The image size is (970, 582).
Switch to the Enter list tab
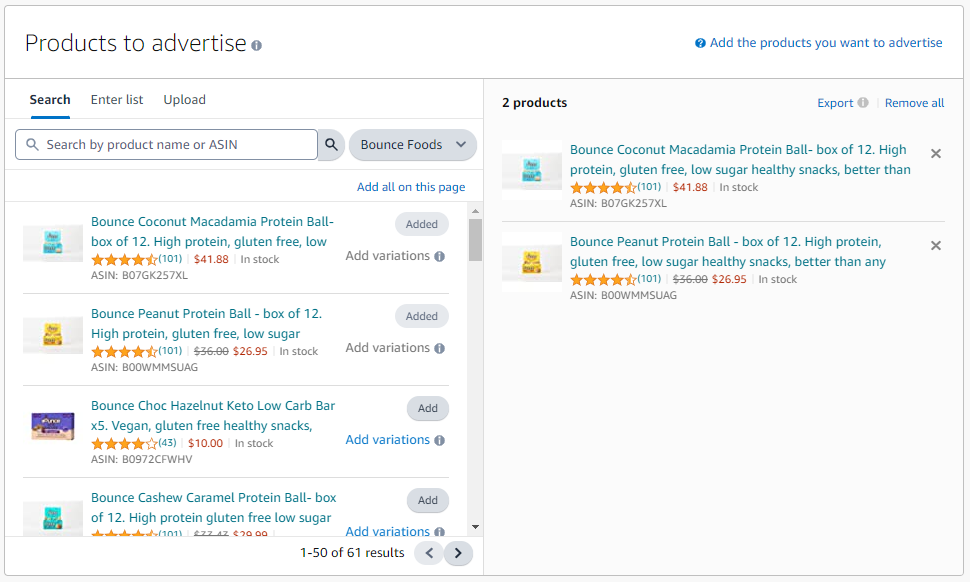coord(117,100)
